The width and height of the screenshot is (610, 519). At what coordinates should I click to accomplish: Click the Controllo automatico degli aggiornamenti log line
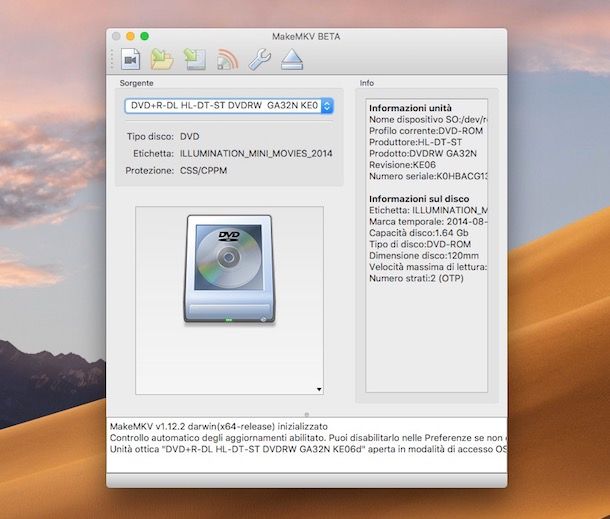(308, 438)
